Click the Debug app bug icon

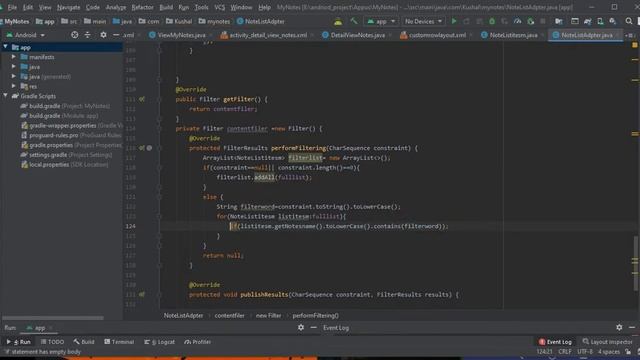492,21
